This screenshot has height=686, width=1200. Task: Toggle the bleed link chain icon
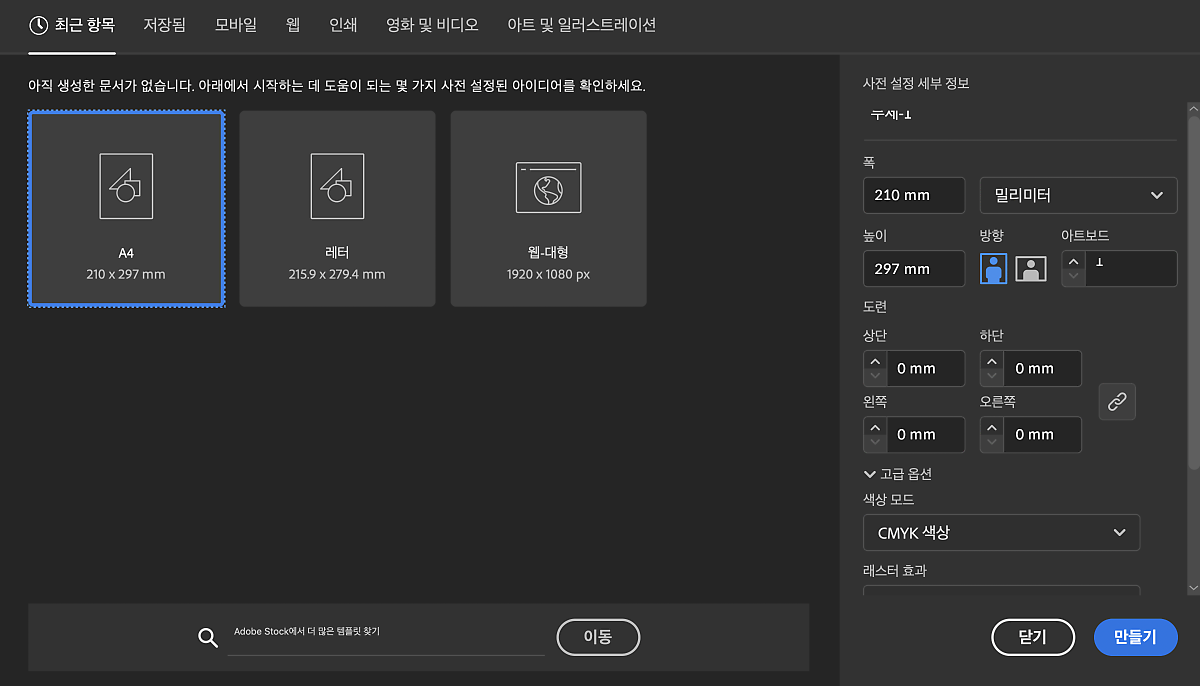pyautogui.click(x=1117, y=402)
